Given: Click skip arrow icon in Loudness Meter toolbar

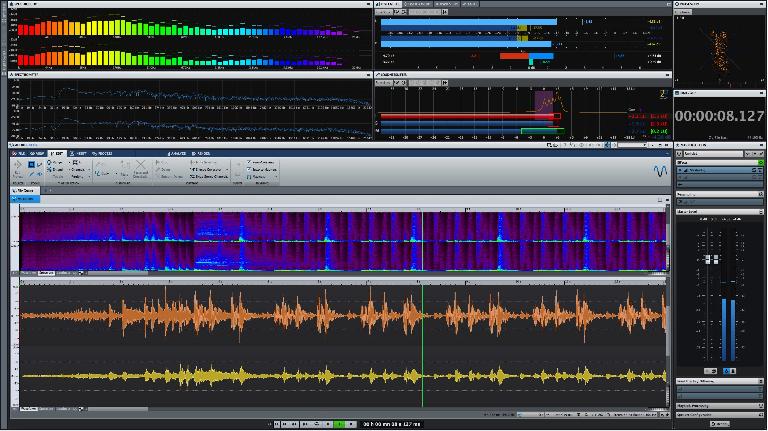Looking at the screenshot, I should [x=445, y=83].
